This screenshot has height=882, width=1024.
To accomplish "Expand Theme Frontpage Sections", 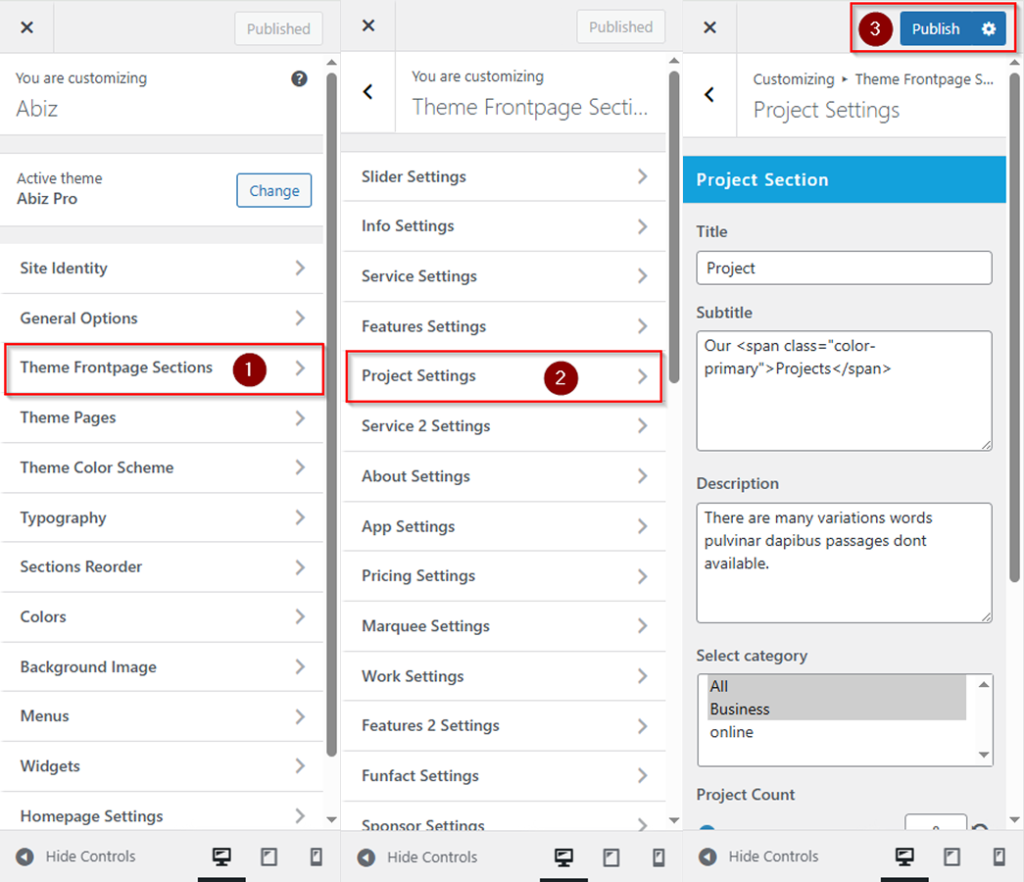I will tap(163, 368).
